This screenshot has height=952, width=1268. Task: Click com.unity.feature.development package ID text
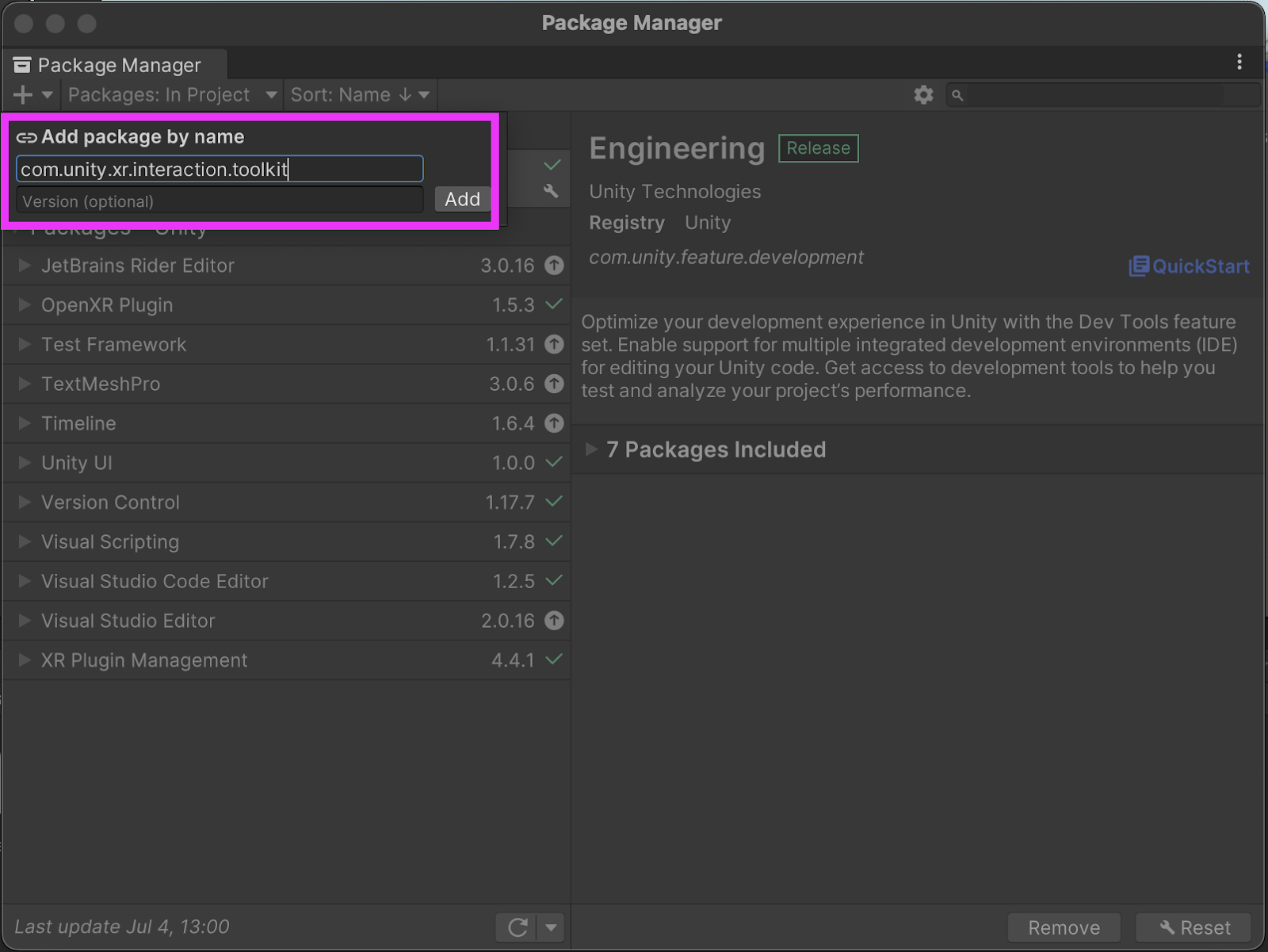pos(726,258)
